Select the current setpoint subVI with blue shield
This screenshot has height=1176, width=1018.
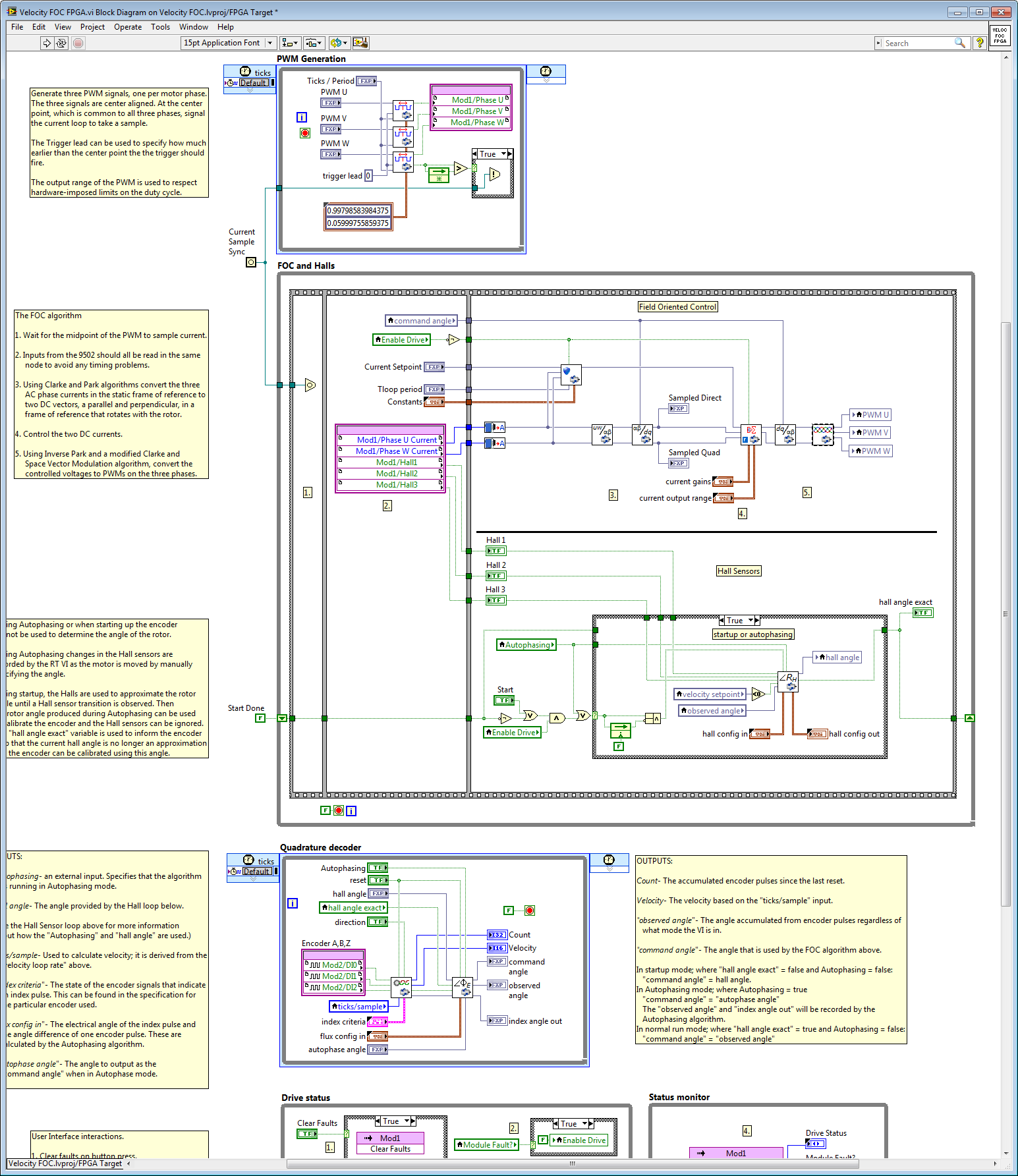point(571,375)
